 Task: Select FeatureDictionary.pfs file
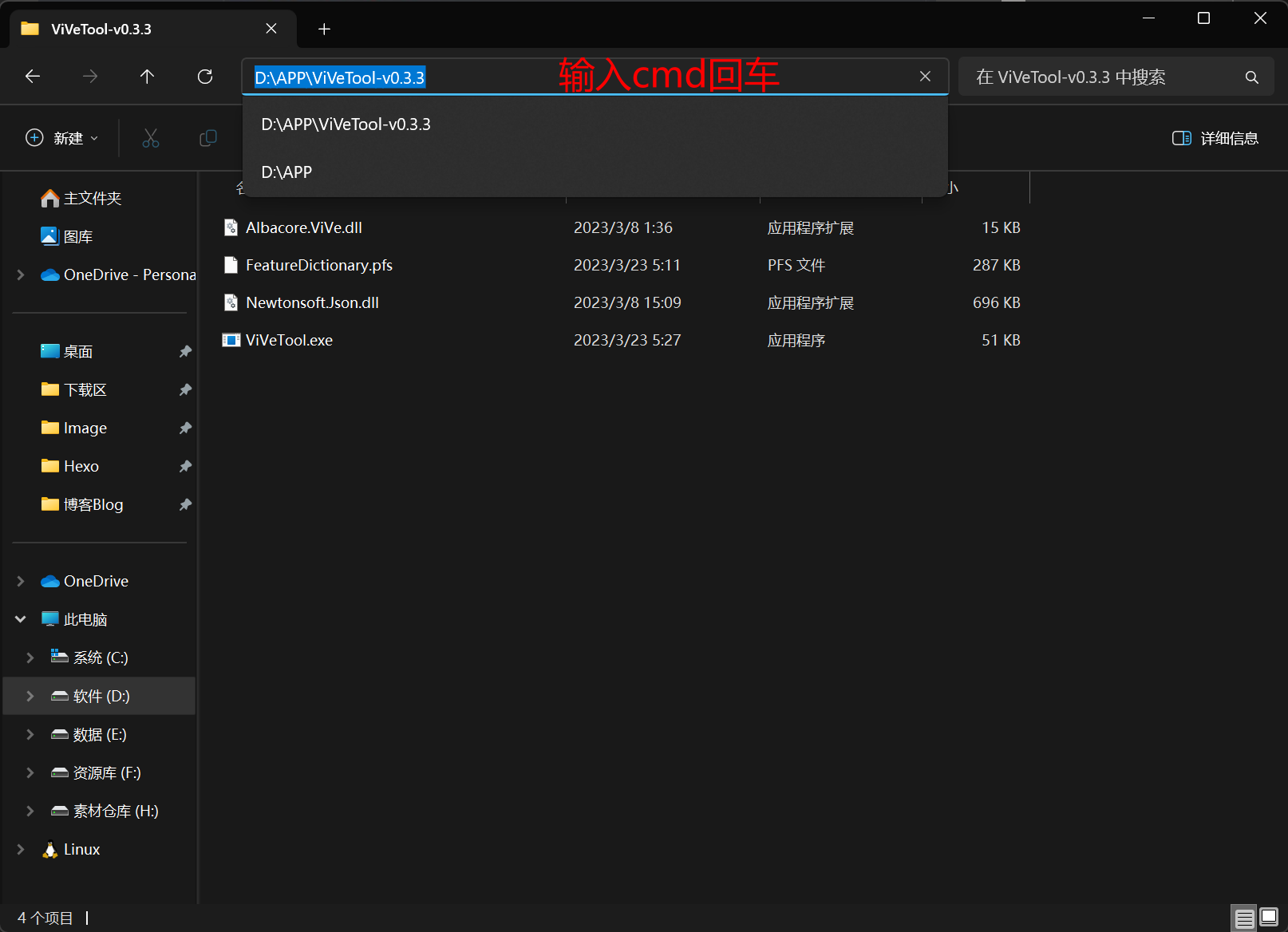pos(319,265)
